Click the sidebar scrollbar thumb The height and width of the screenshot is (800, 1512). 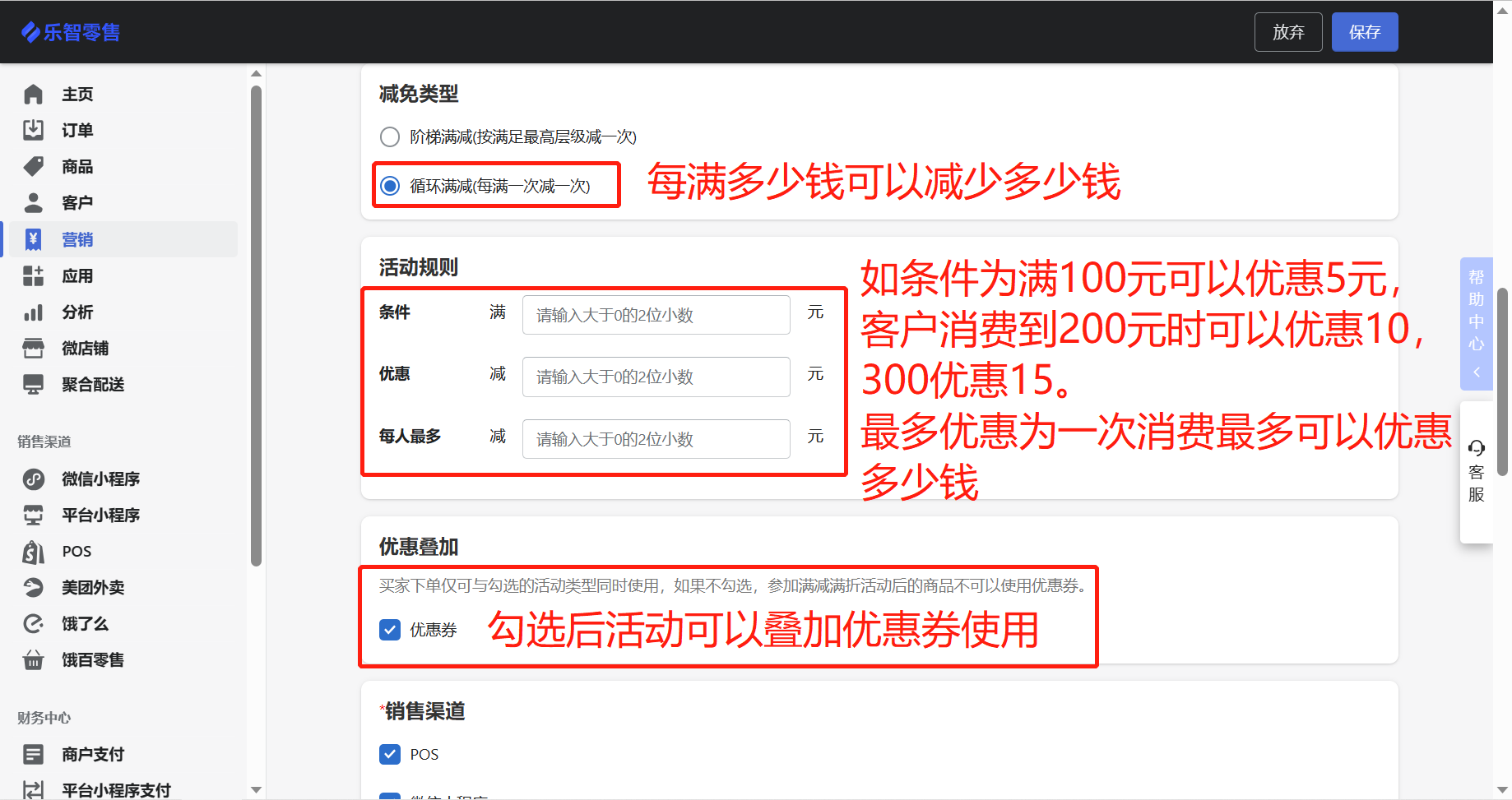257,325
